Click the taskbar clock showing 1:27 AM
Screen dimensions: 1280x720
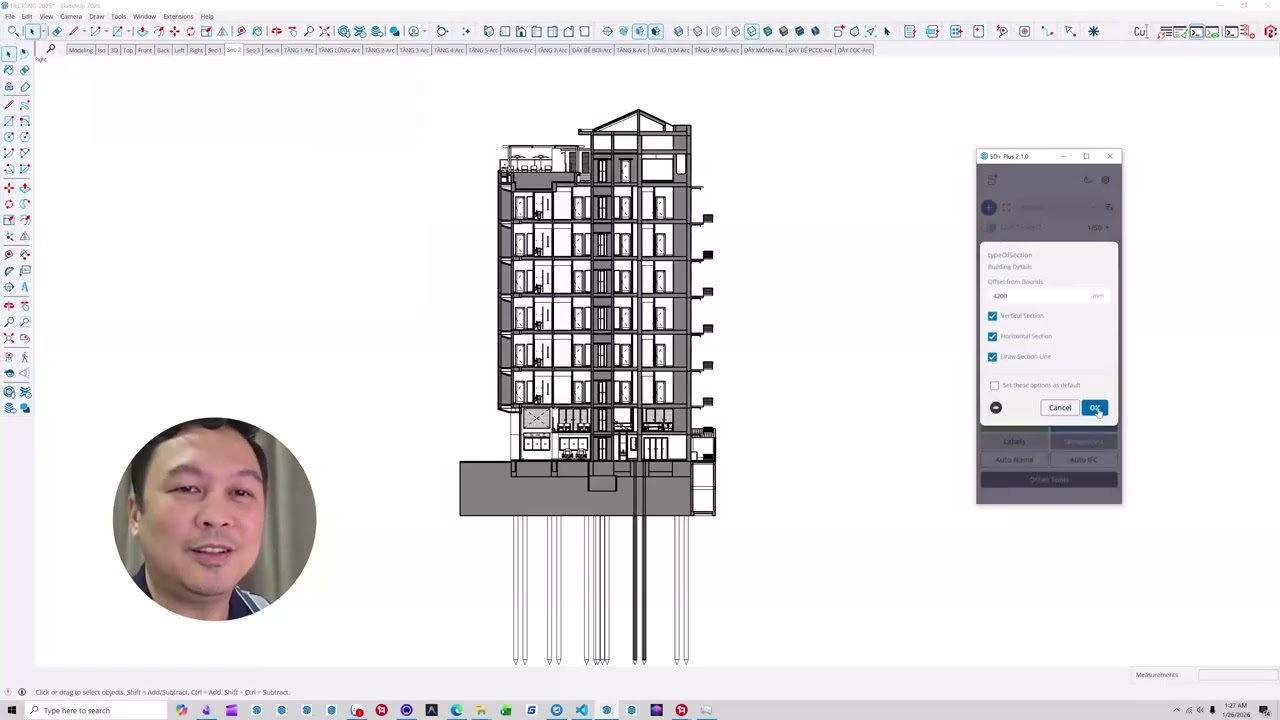(1236, 710)
